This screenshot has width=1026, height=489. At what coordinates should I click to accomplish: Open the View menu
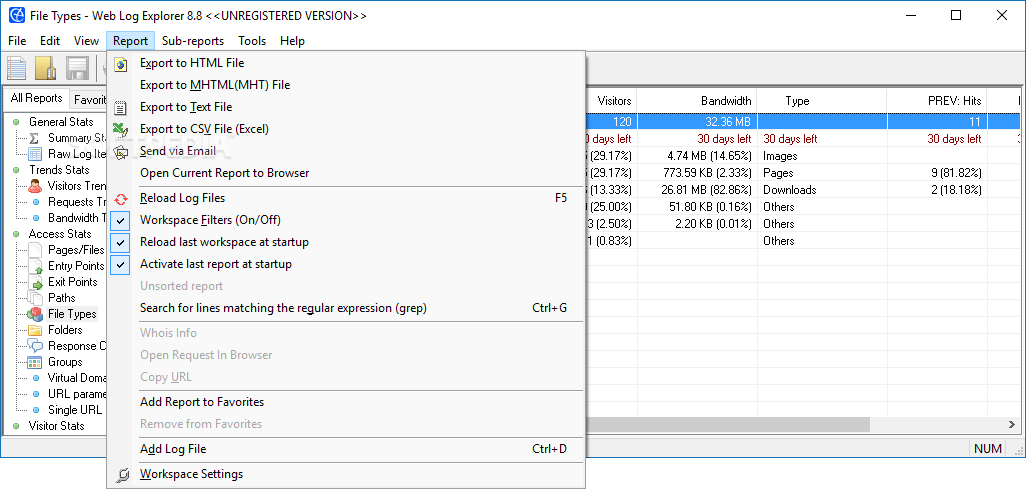86,41
